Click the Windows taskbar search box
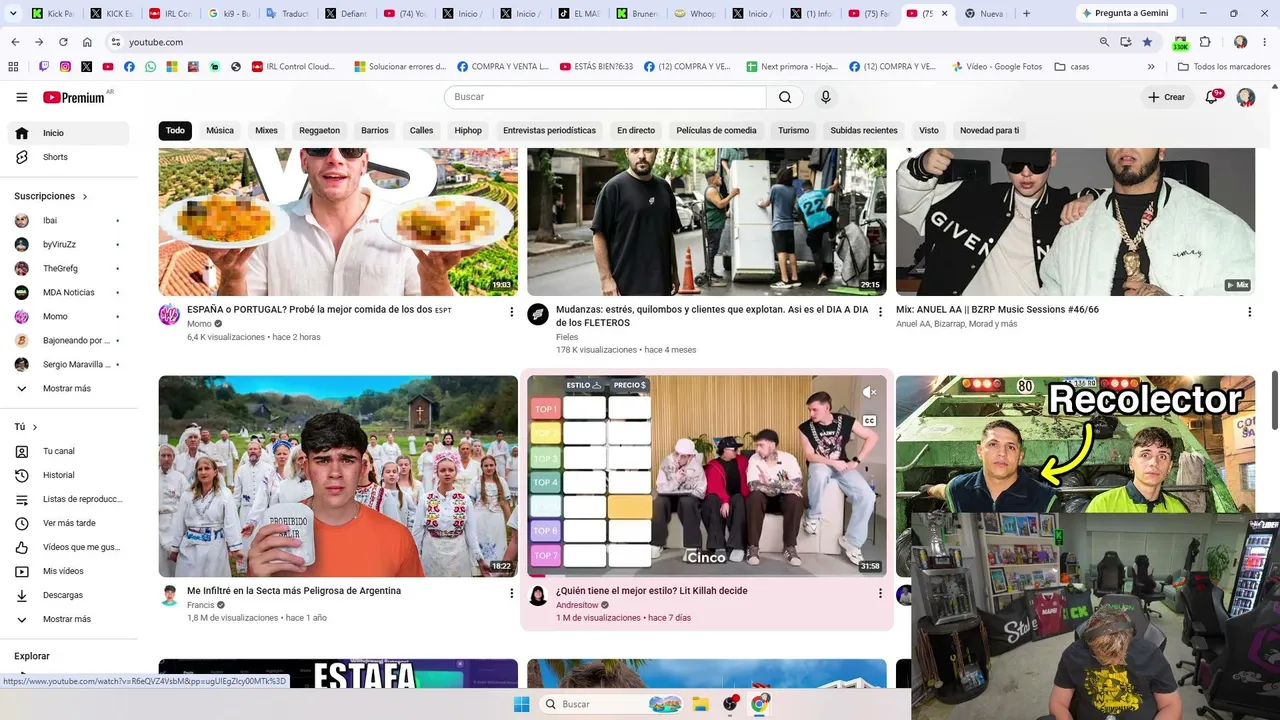This screenshot has width=1280, height=720. pyautogui.click(x=612, y=704)
